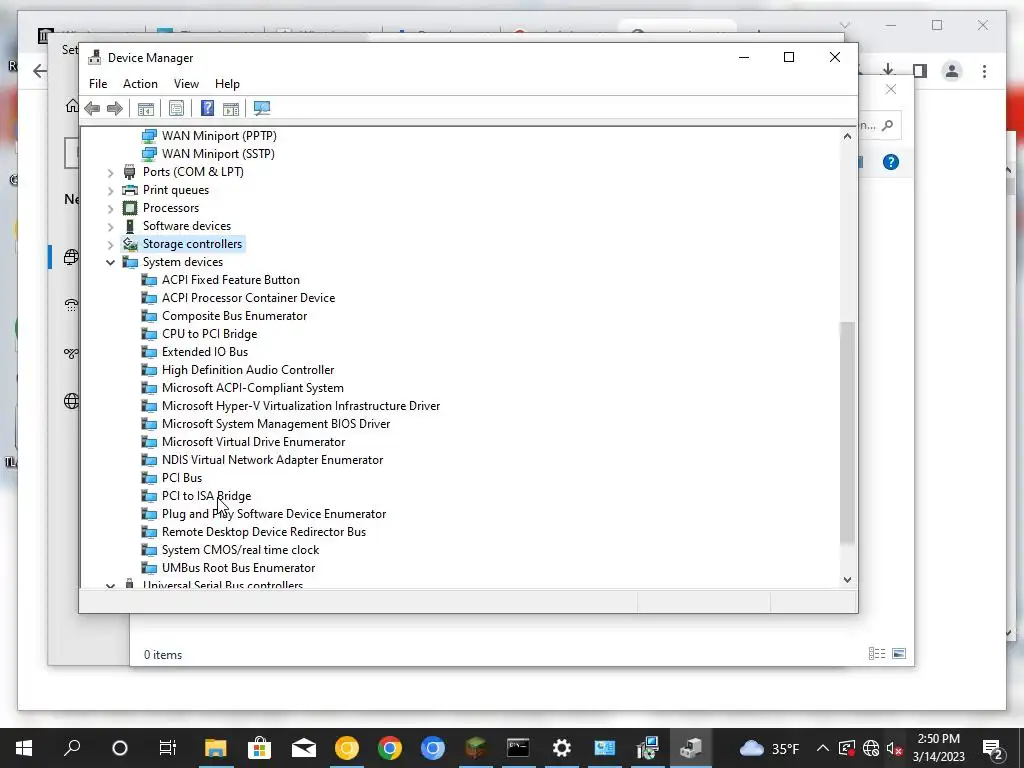Select Remote Desktop Device Redirector Bus
The width and height of the screenshot is (1024, 768).
pos(264,532)
